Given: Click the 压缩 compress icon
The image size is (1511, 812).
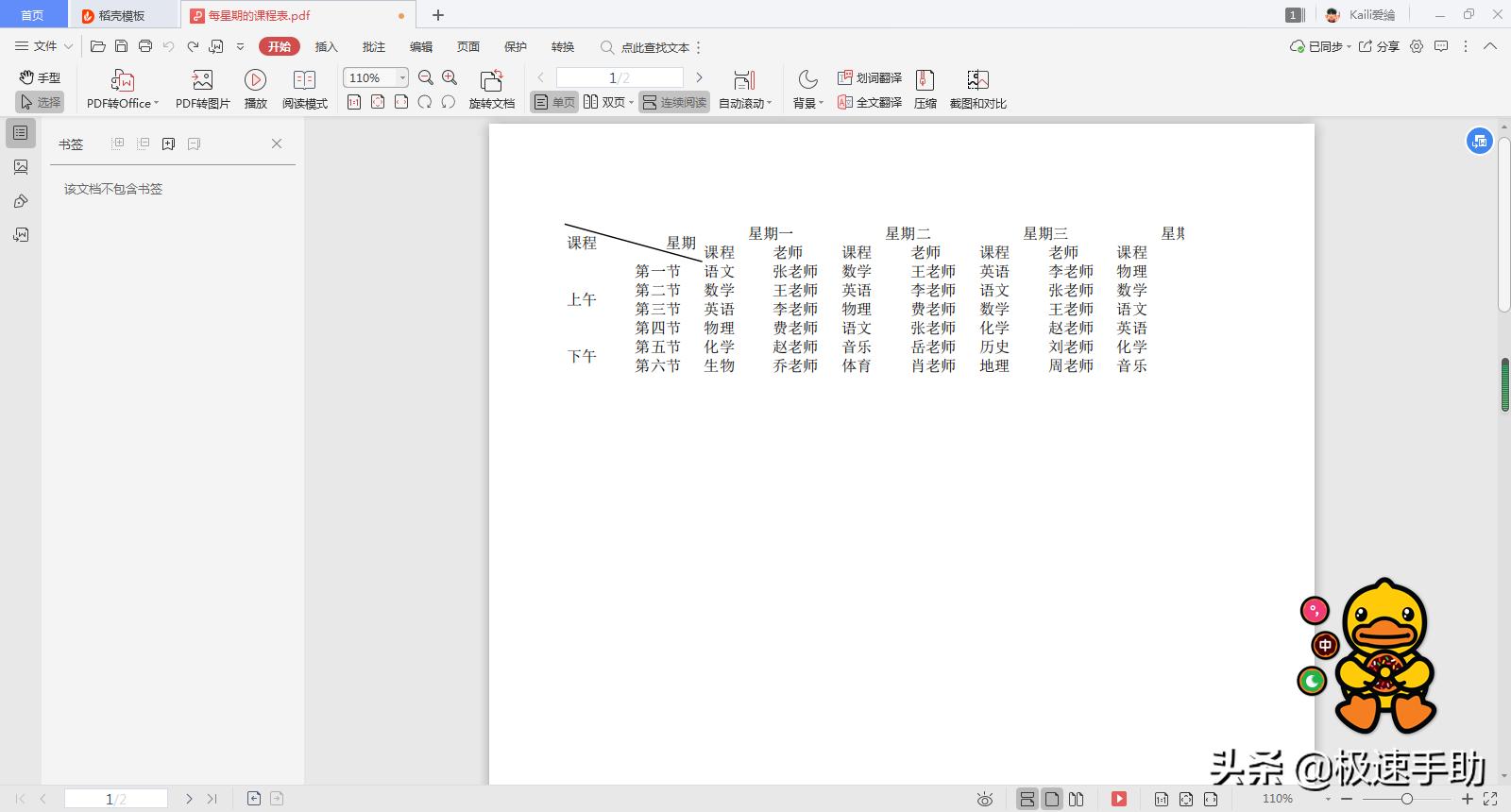Looking at the screenshot, I should 925,80.
